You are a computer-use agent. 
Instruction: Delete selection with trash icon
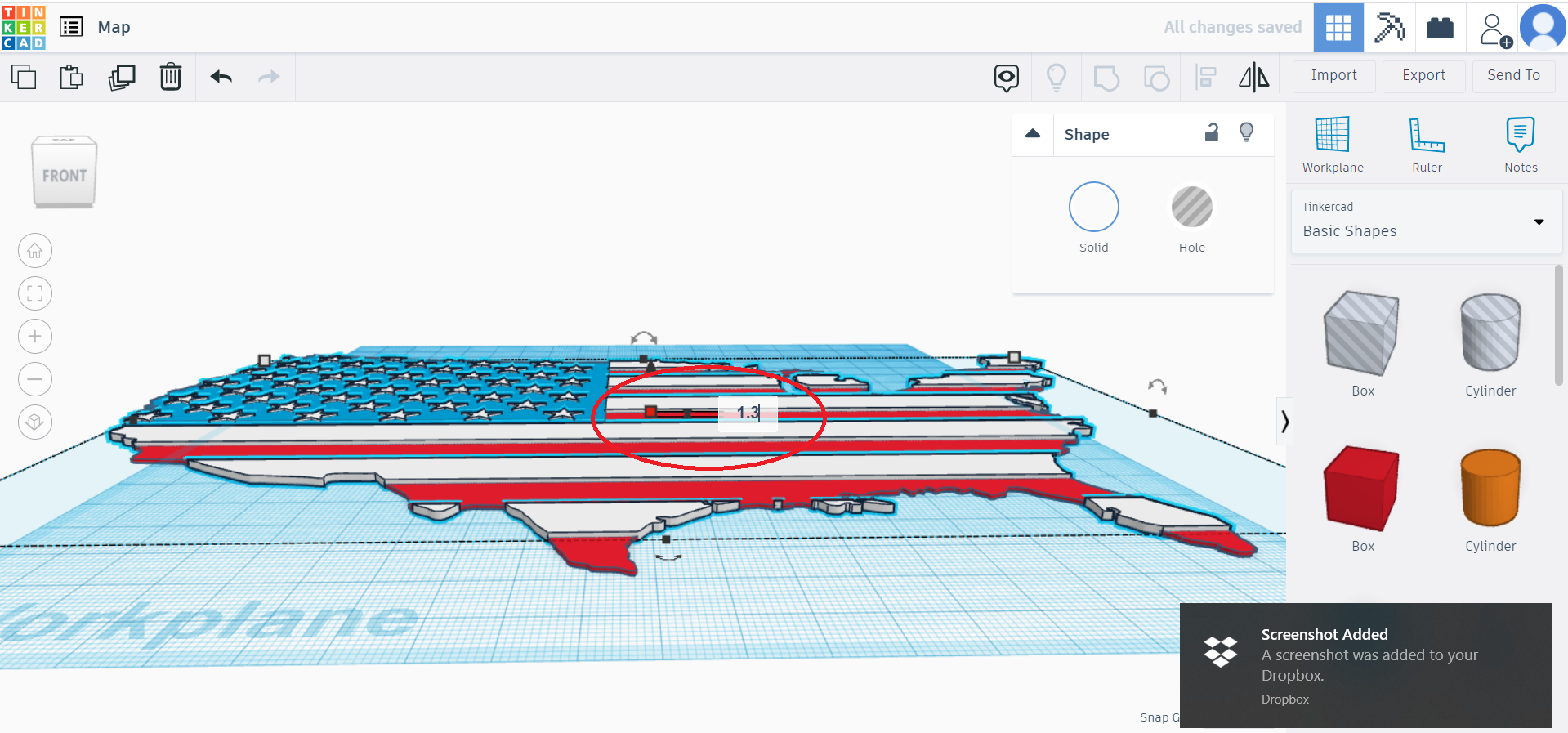point(170,77)
